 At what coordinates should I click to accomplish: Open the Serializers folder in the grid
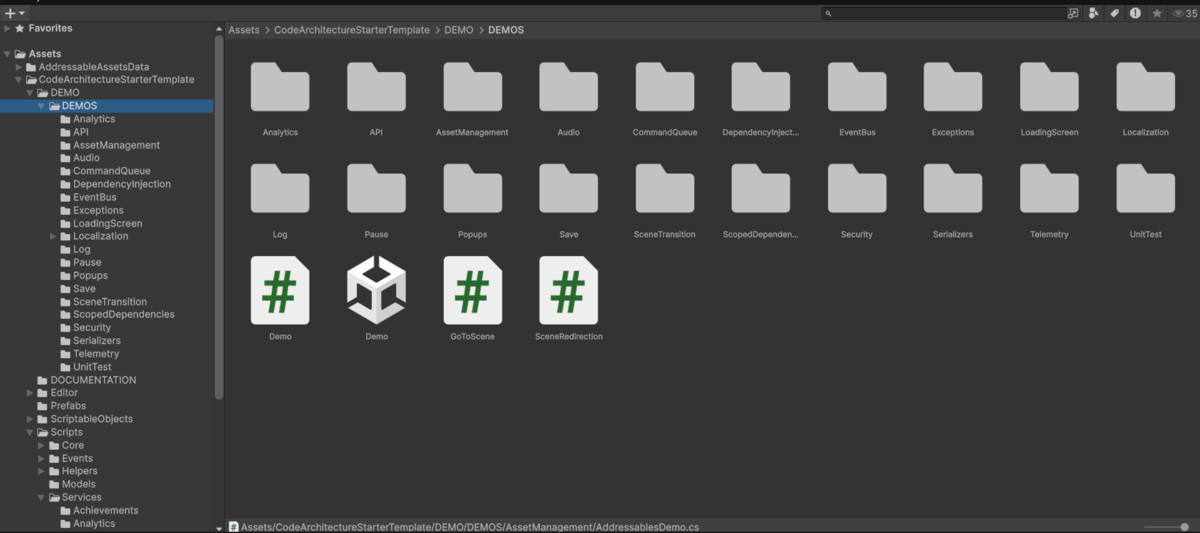pos(953,190)
